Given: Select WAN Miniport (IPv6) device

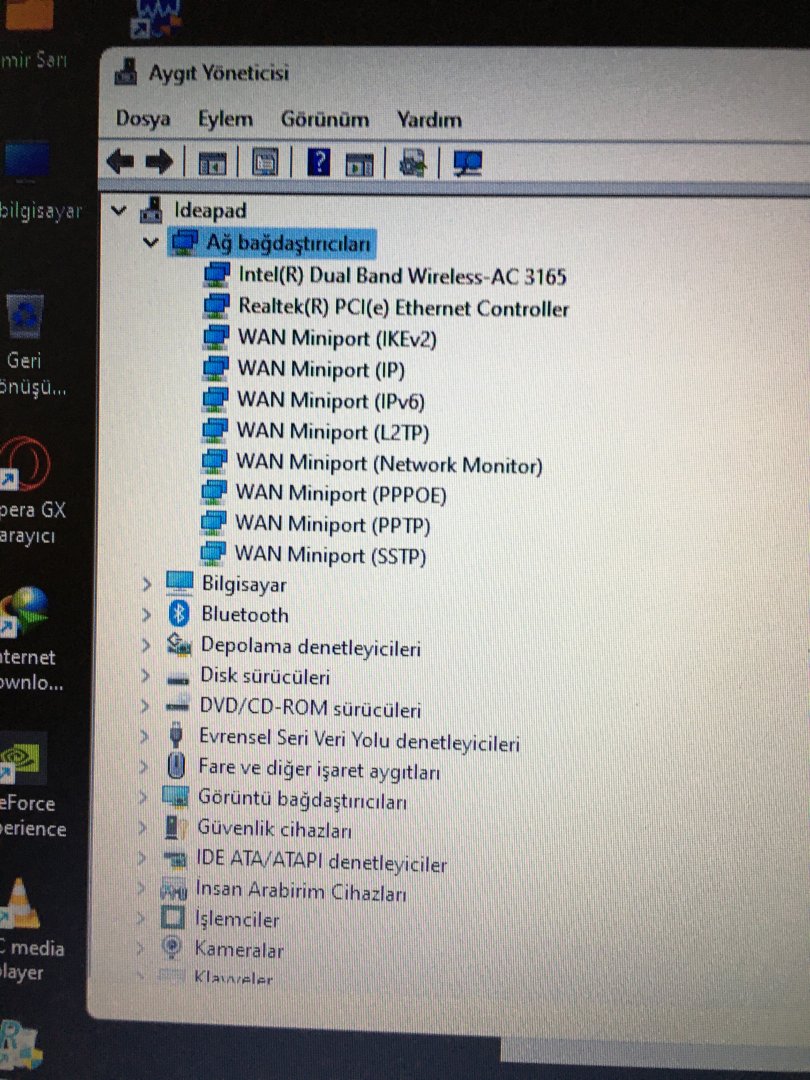Looking at the screenshot, I should point(331,400).
